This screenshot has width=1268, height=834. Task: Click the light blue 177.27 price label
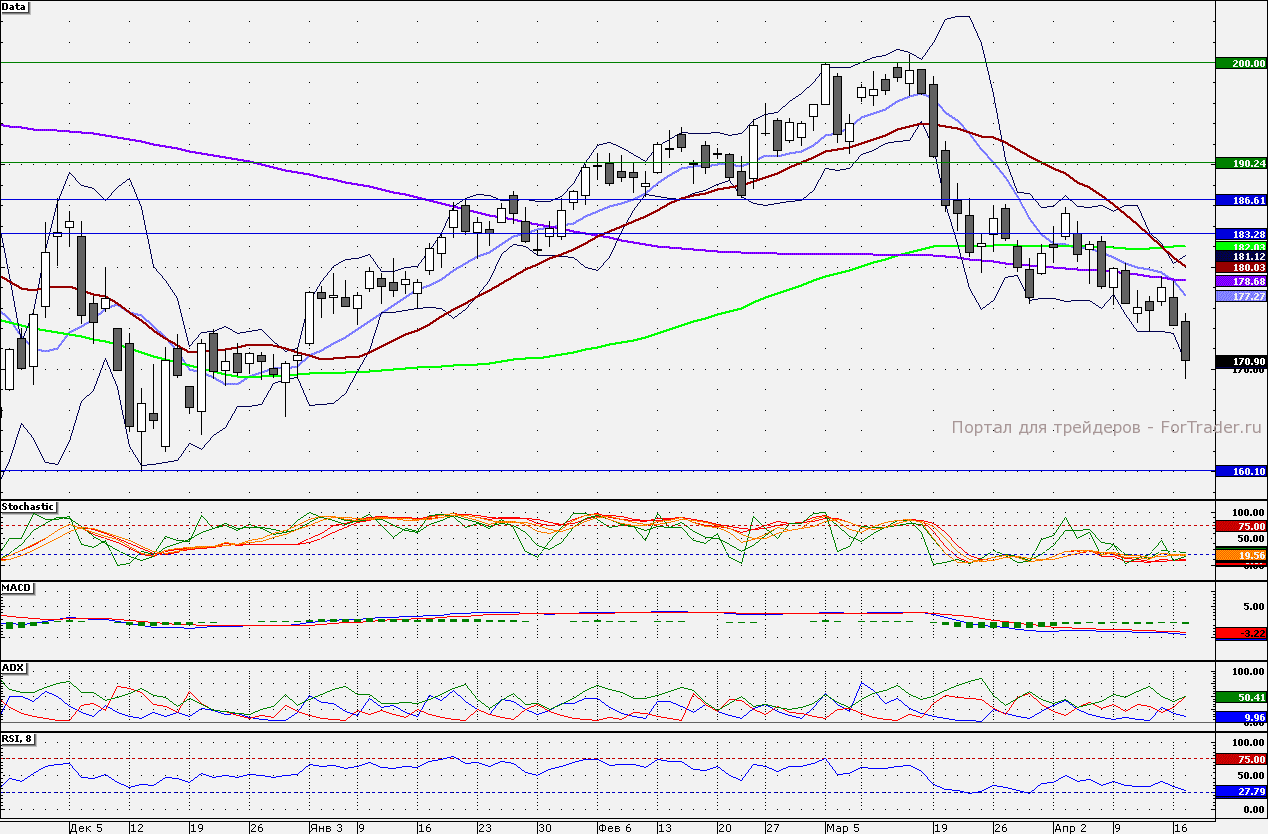[1241, 296]
